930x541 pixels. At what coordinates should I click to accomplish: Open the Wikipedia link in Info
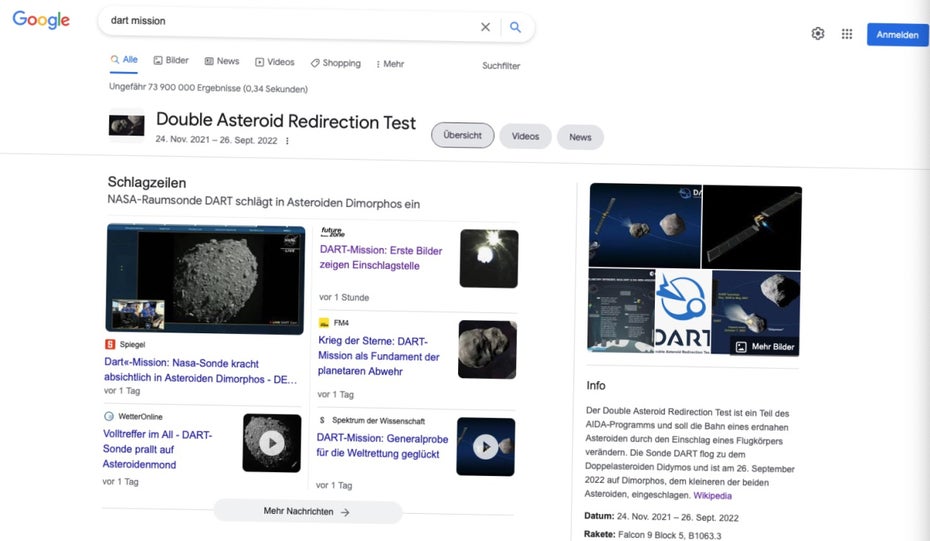click(712, 495)
